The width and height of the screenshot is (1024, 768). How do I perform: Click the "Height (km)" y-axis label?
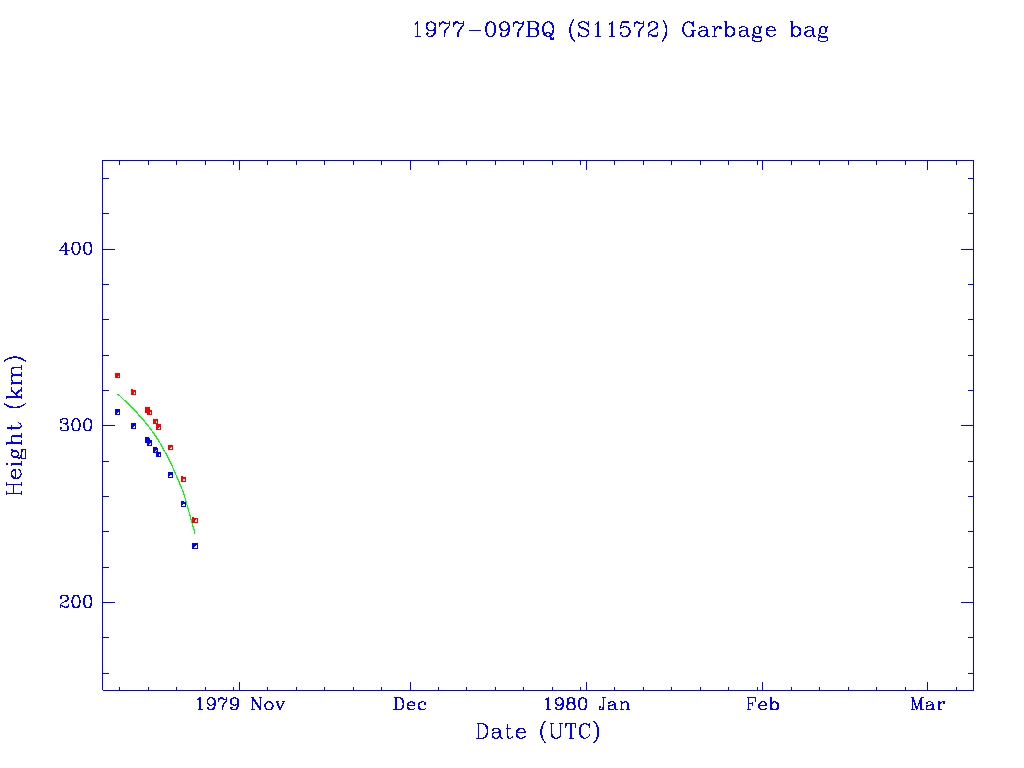[x=15, y=425]
